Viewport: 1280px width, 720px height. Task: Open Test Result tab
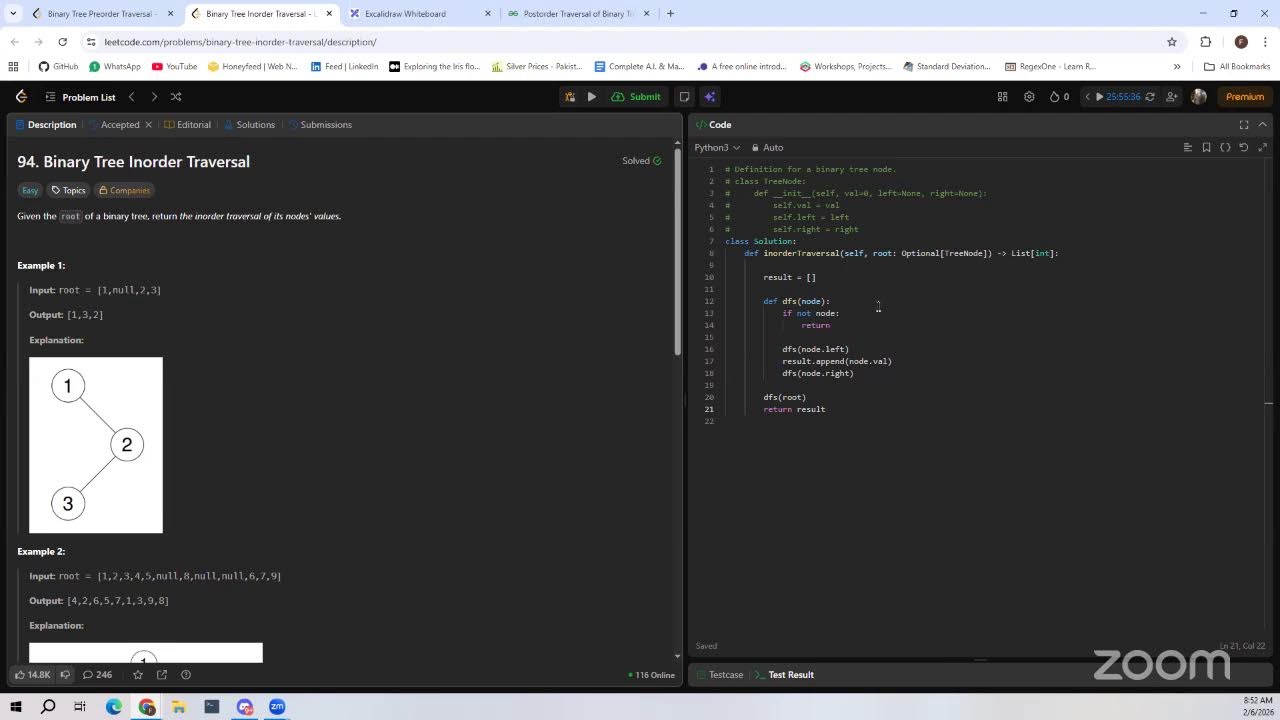tap(784, 675)
